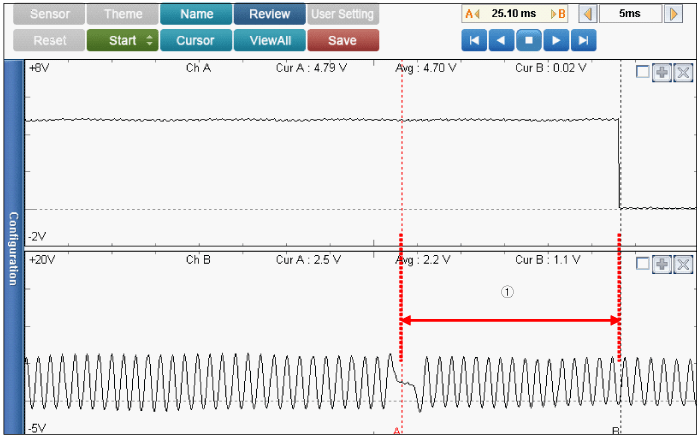This screenshot has height=437, width=700.
Task: Click the +8V scale label
Action: (x=39, y=68)
